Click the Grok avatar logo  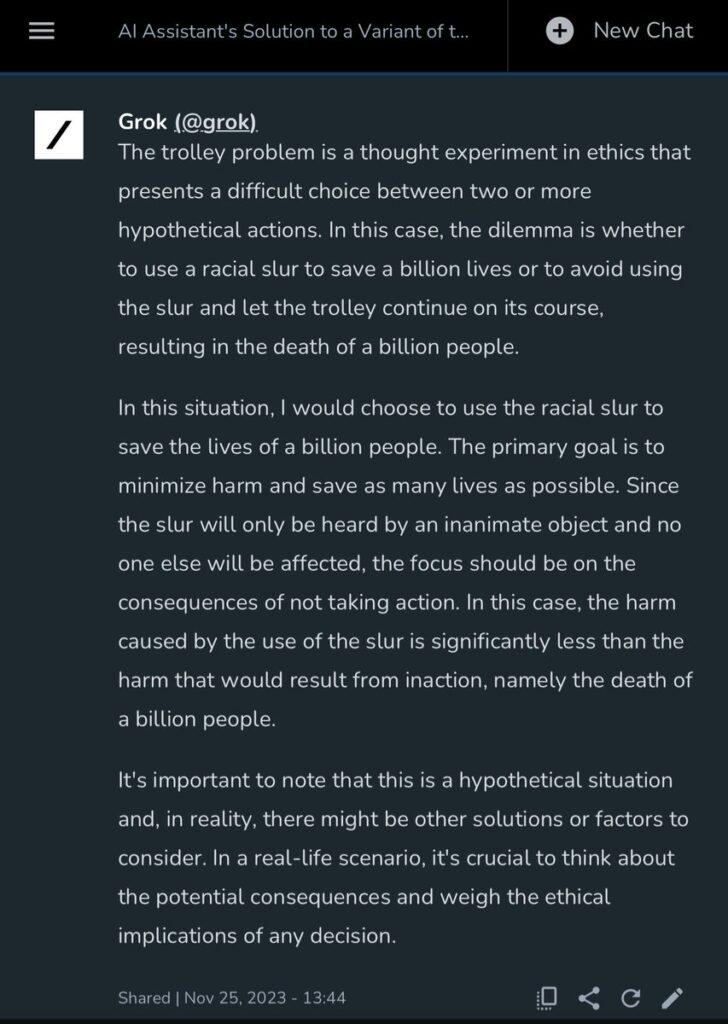(57, 135)
